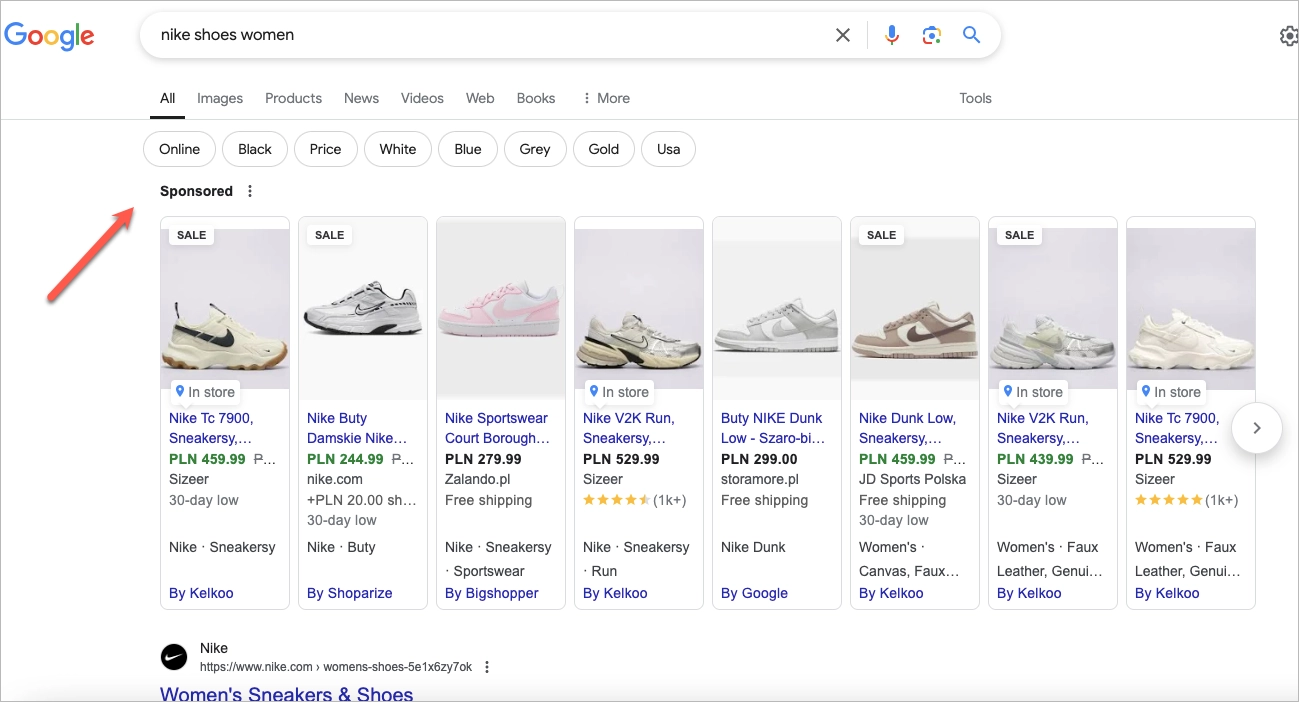Enable the Black color filter
1299x702 pixels.
point(254,148)
